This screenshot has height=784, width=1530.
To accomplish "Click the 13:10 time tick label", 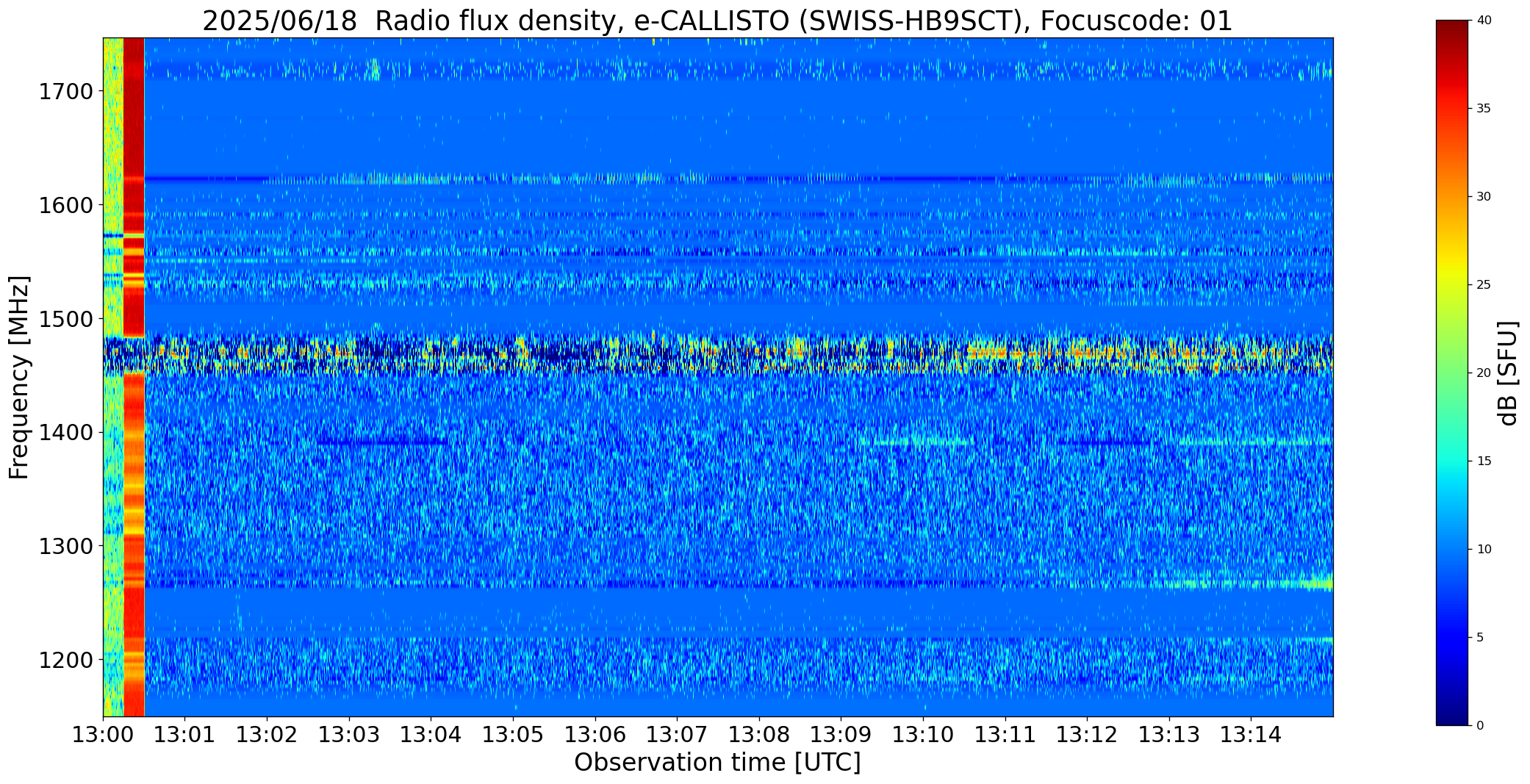I will (x=923, y=735).
